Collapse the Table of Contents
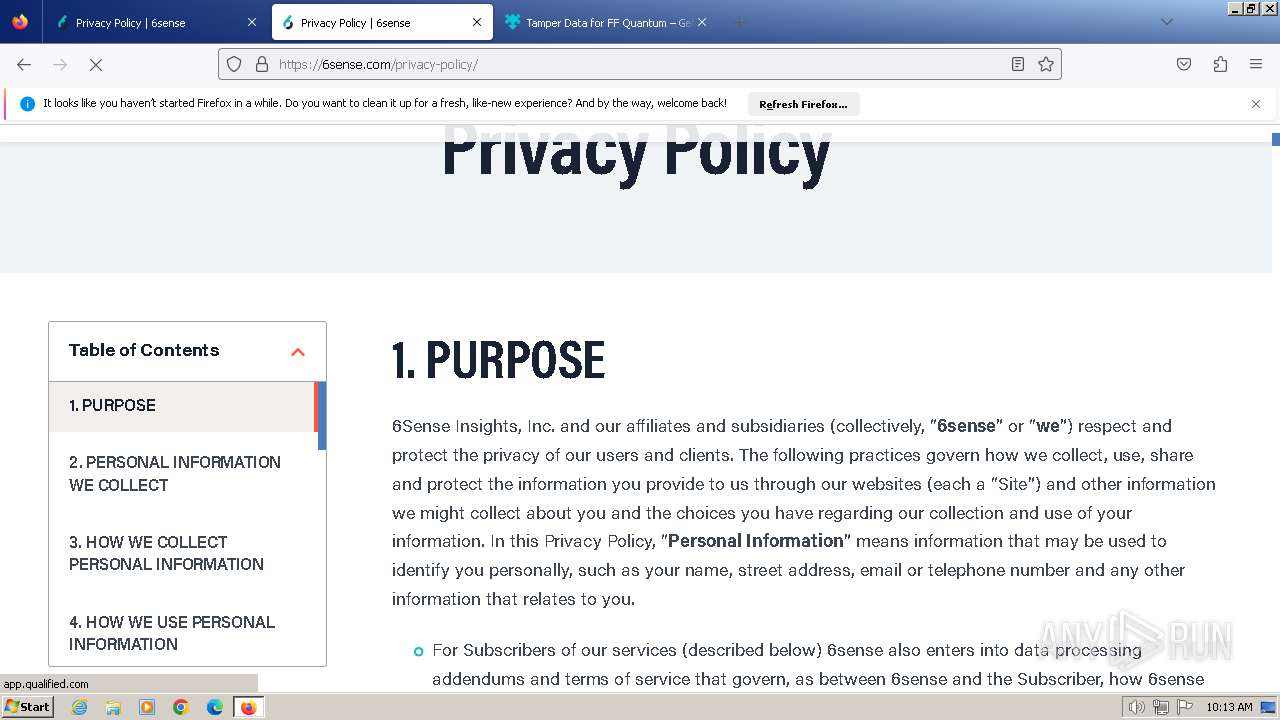Screen dimensions: 1280x720 point(297,352)
